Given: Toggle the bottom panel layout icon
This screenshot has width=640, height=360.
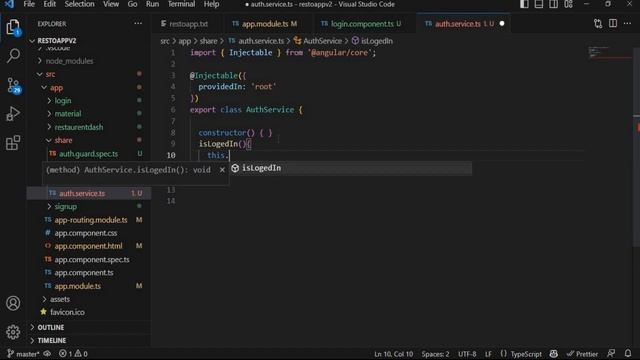Looking at the screenshot, I should (539, 4).
